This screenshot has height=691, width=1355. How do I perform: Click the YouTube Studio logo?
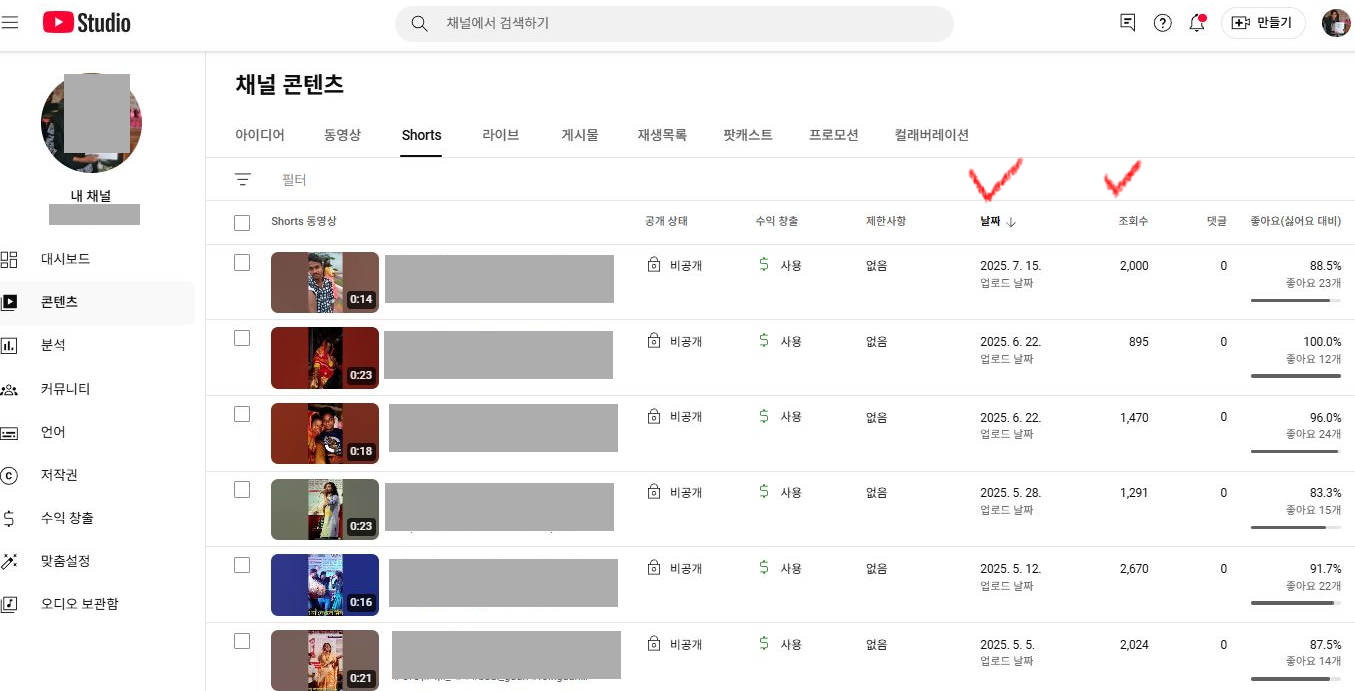coord(87,22)
